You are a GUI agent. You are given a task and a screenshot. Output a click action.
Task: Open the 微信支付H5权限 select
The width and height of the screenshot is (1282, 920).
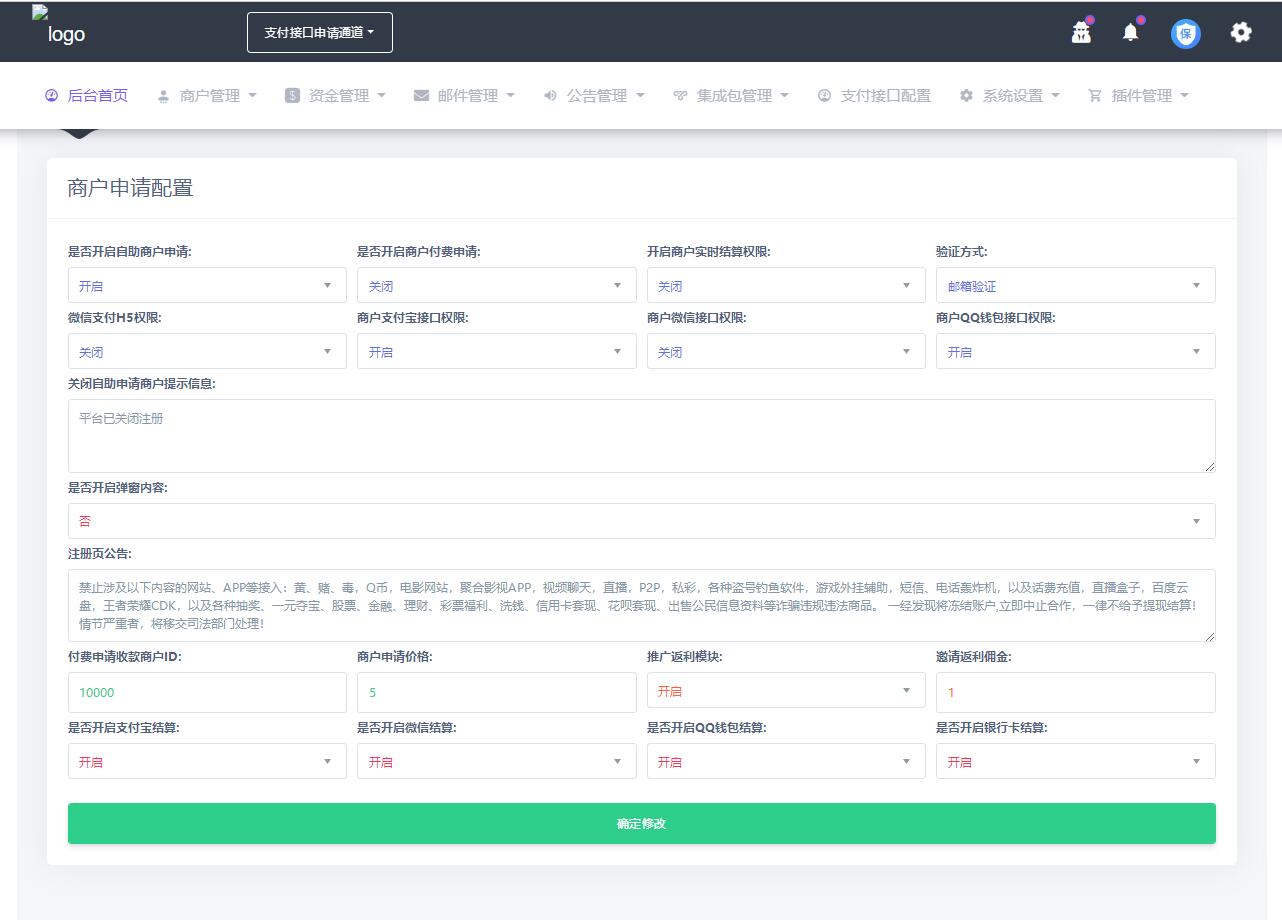[x=207, y=352]
